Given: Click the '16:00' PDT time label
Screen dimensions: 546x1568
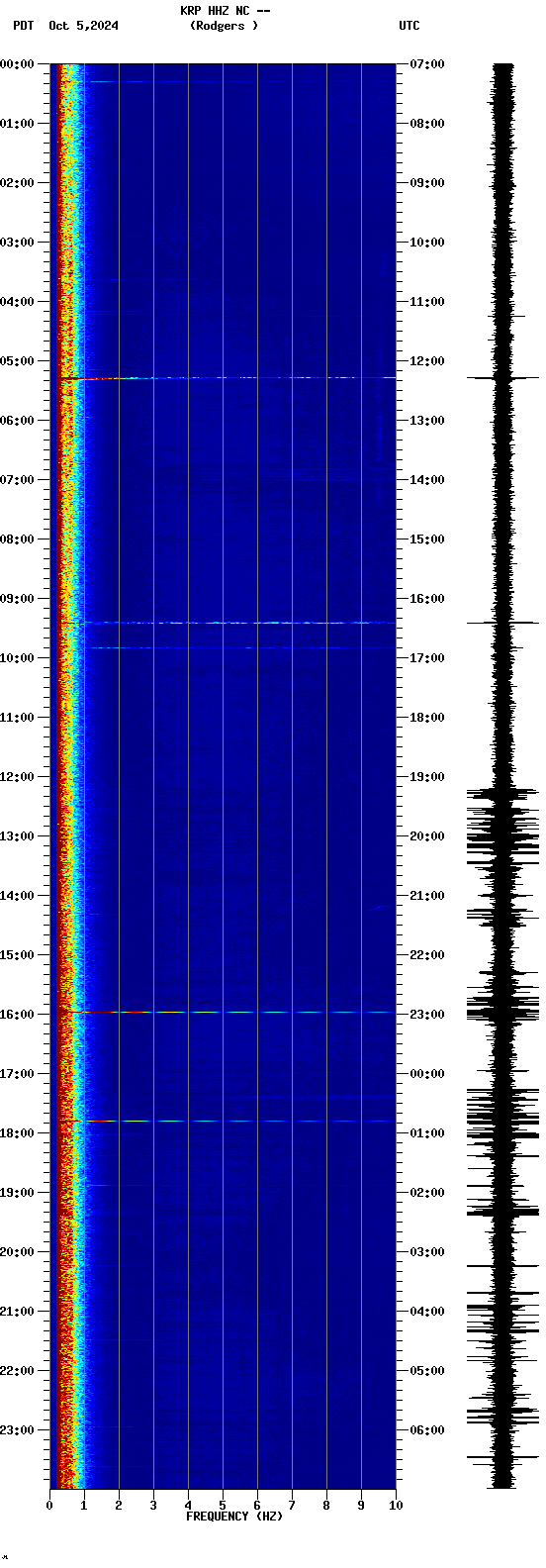Looking at the screenshot, I should (x=17, y=1015).
